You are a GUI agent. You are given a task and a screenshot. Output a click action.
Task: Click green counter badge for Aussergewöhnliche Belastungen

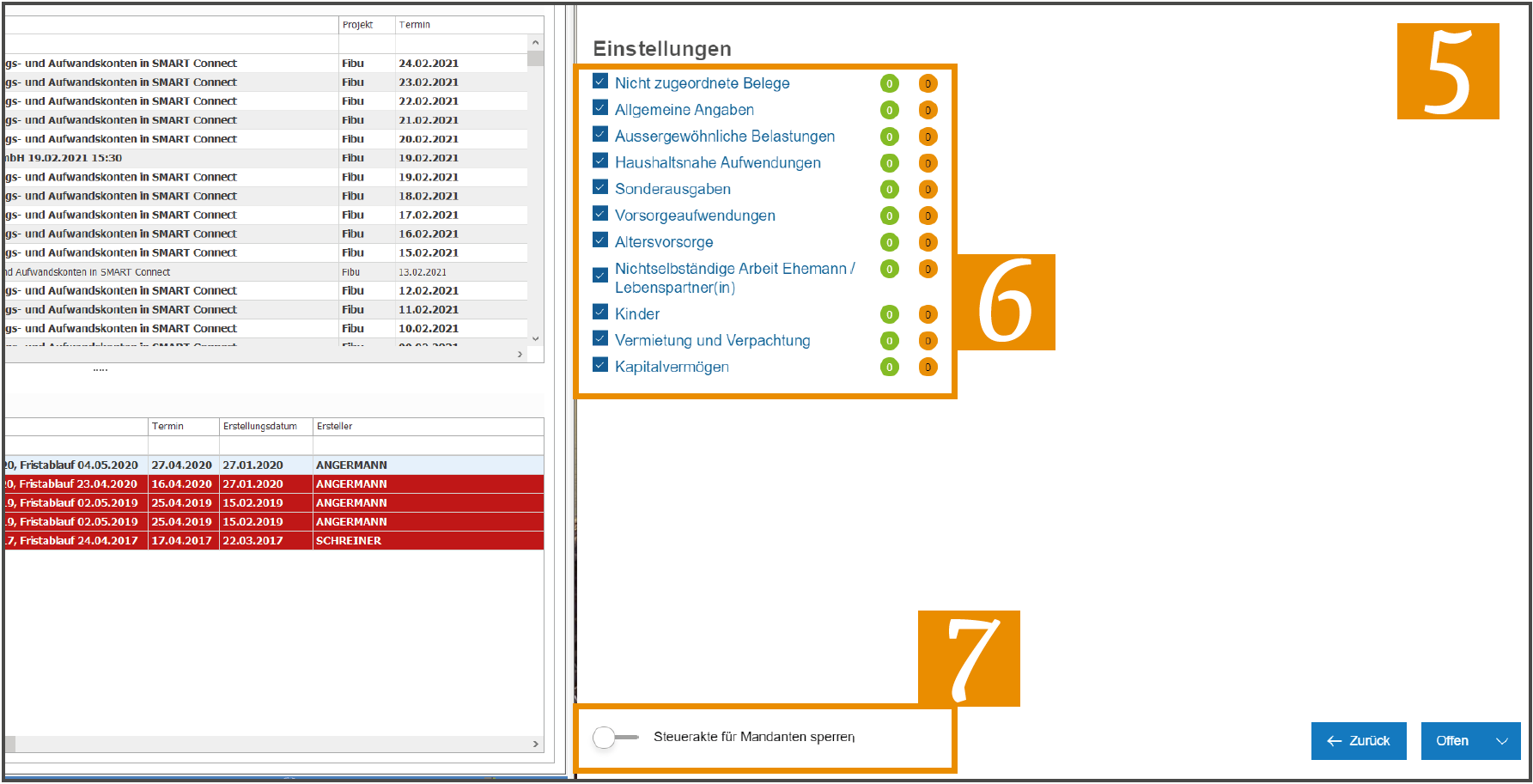tap(890, 137)
